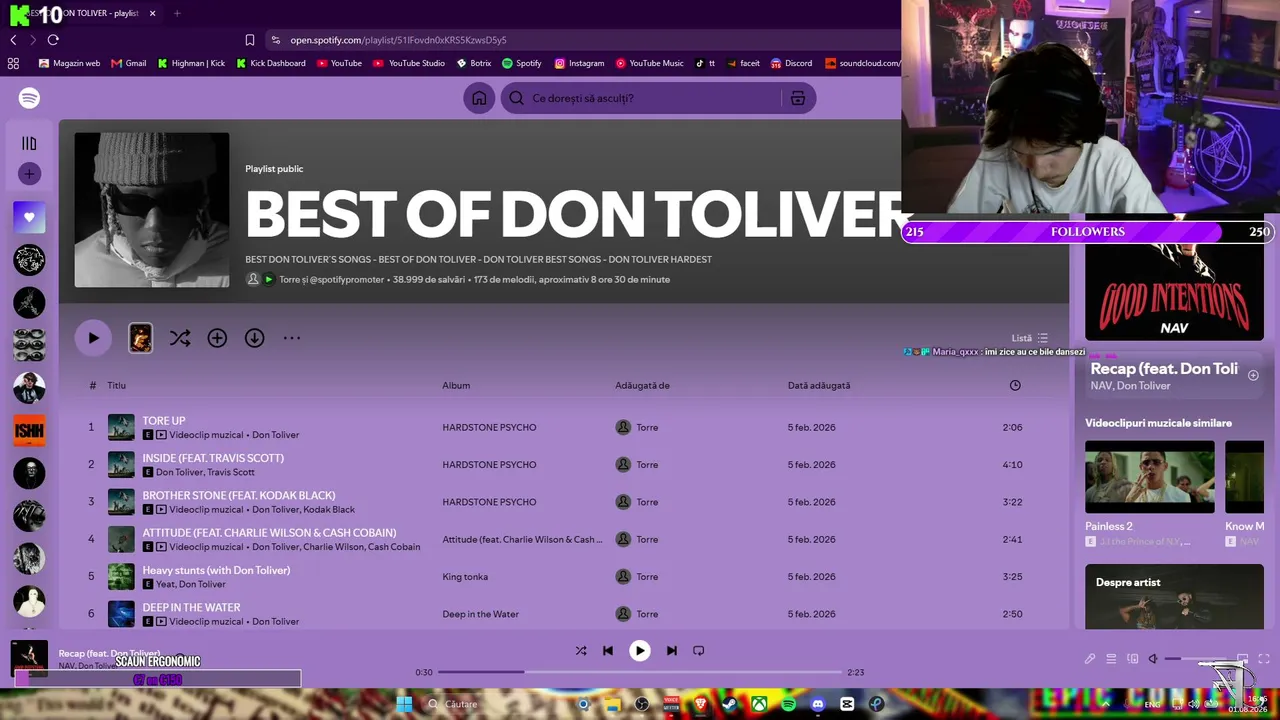Open Discord from the Windows taskbar

(819, 704)
